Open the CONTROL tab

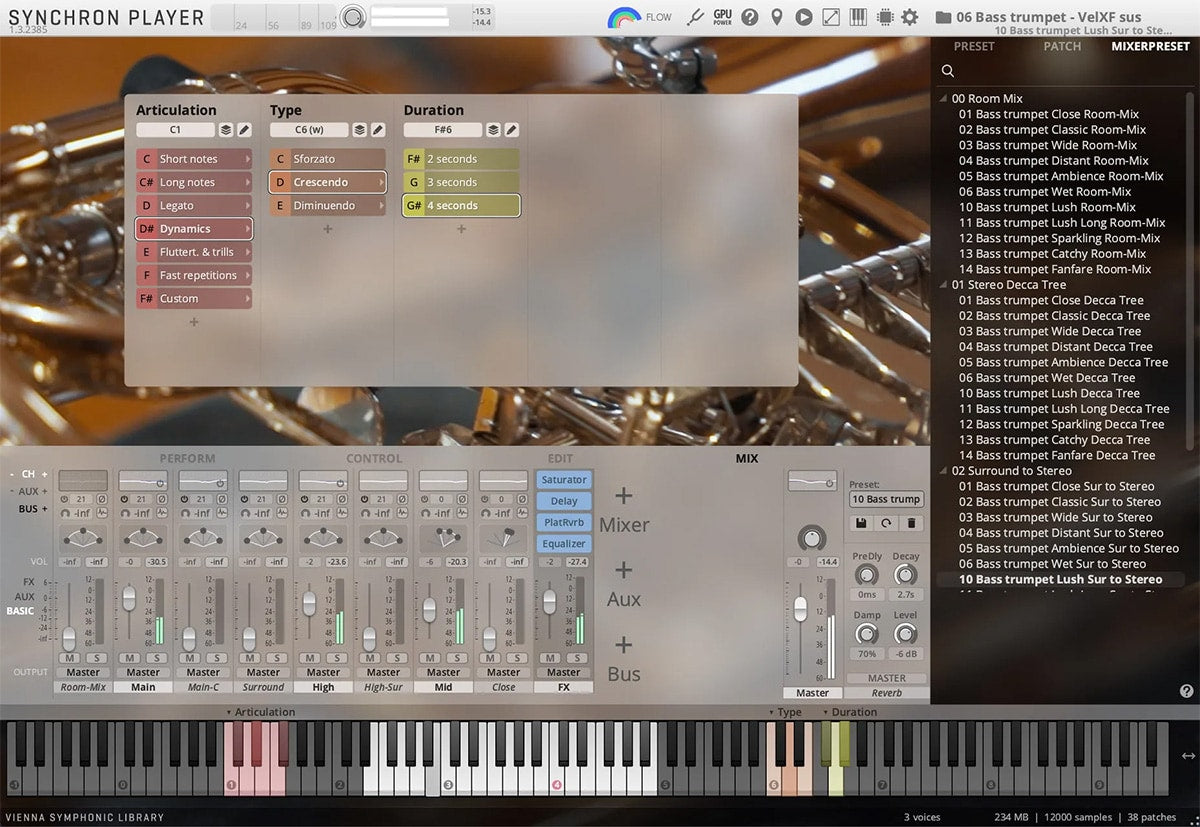point(374,459)
